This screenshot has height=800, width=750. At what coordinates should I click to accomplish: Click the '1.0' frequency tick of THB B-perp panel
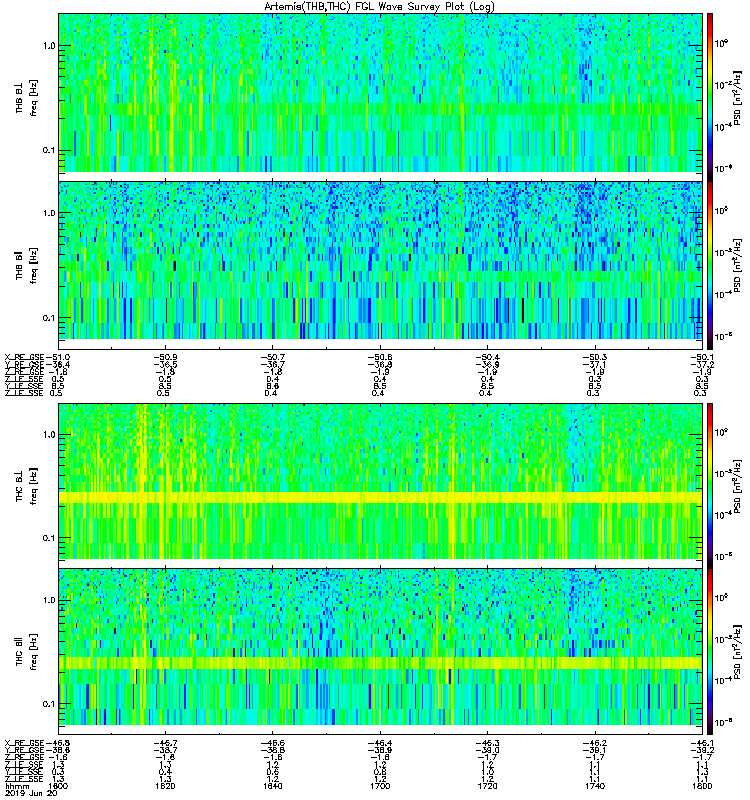click(x=49, y=46)
